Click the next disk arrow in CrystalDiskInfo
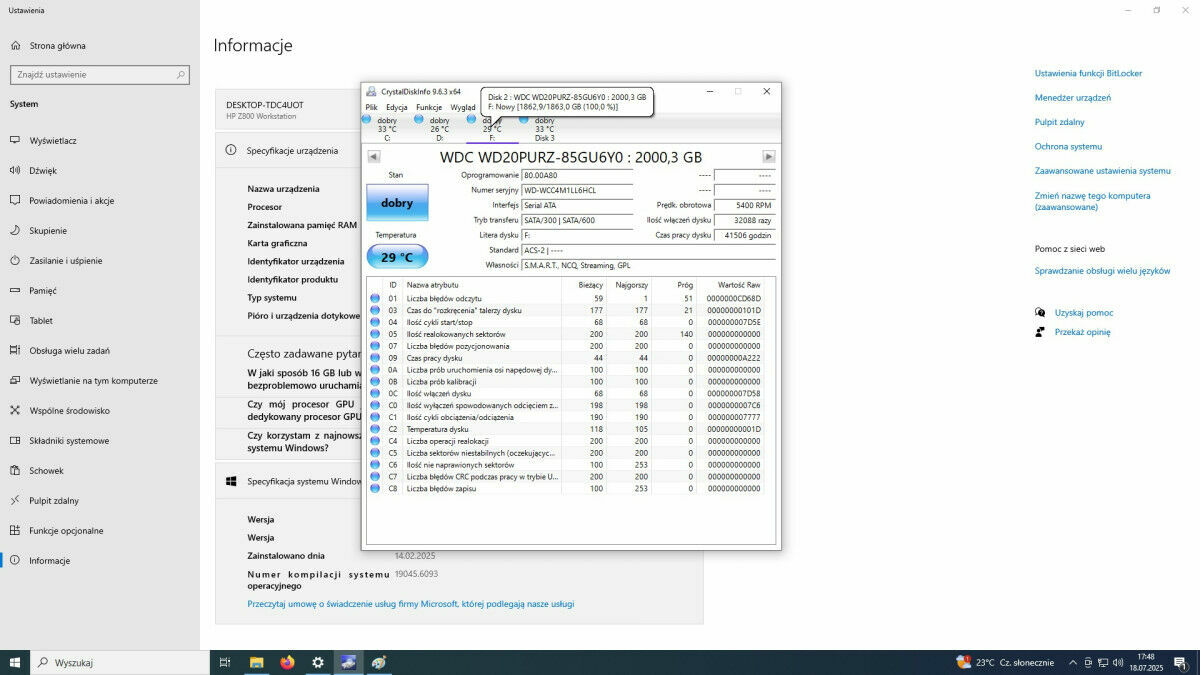The height and width of the screenshot is (675, 1200). coord(769,157)
